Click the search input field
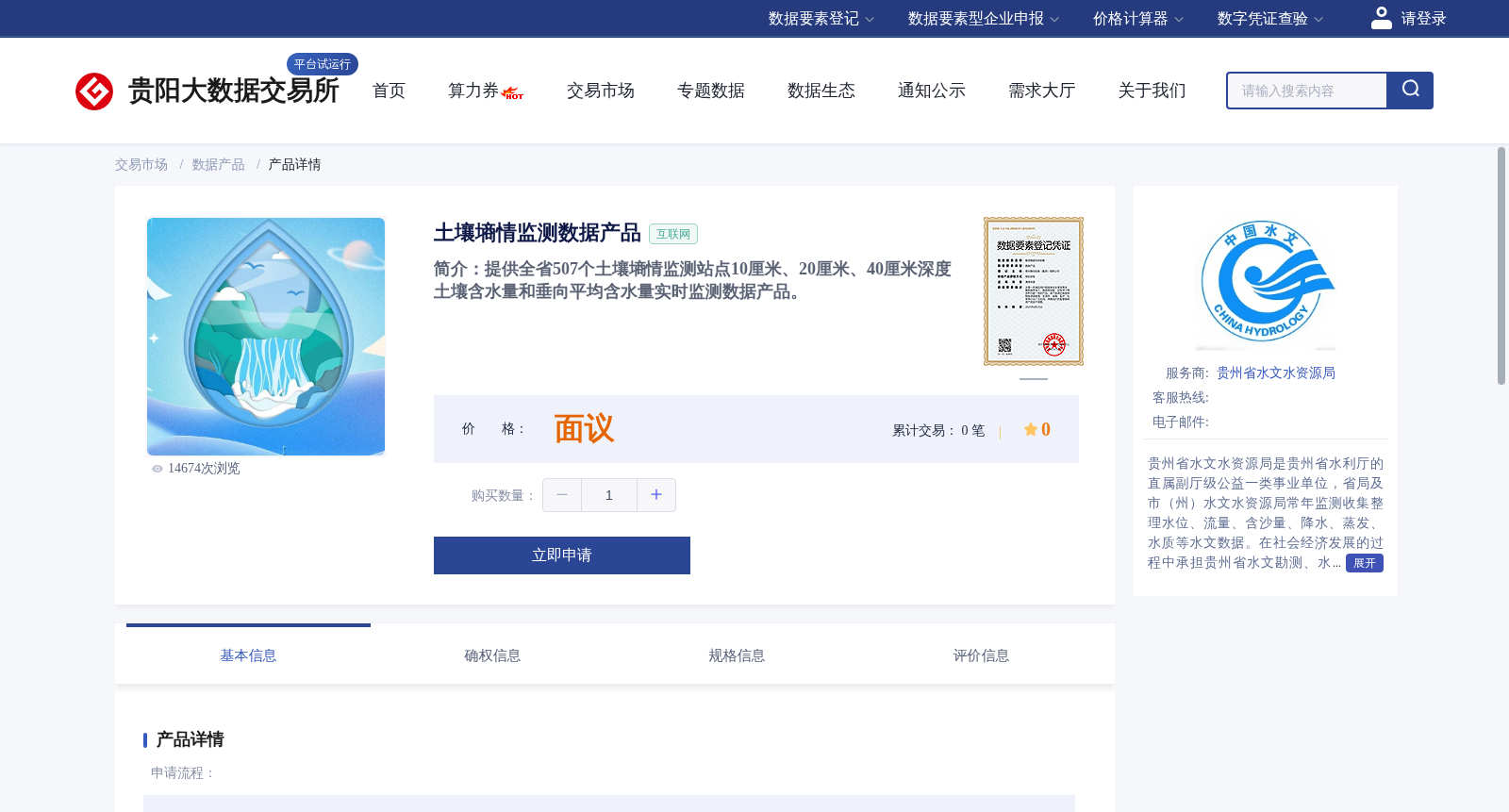The image size is (1509, 812). [1307, 91]
